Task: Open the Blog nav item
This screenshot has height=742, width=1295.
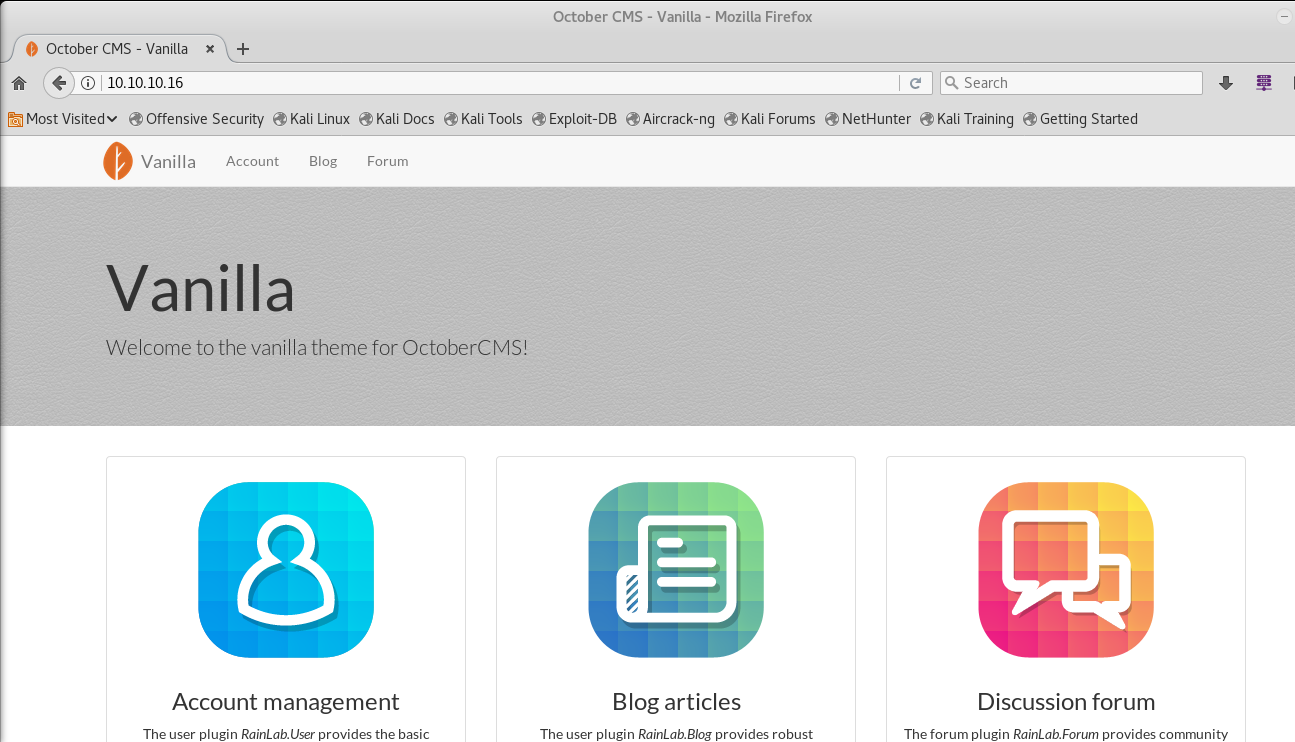Action: tap(323, 161)
